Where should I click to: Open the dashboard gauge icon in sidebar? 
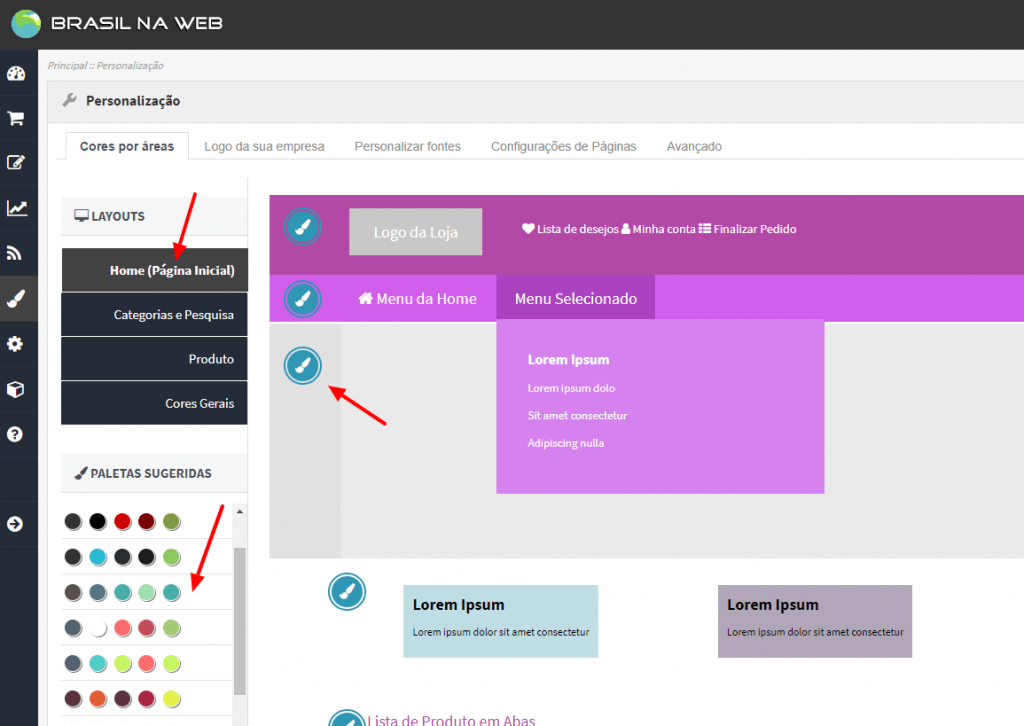coord(16,74)
